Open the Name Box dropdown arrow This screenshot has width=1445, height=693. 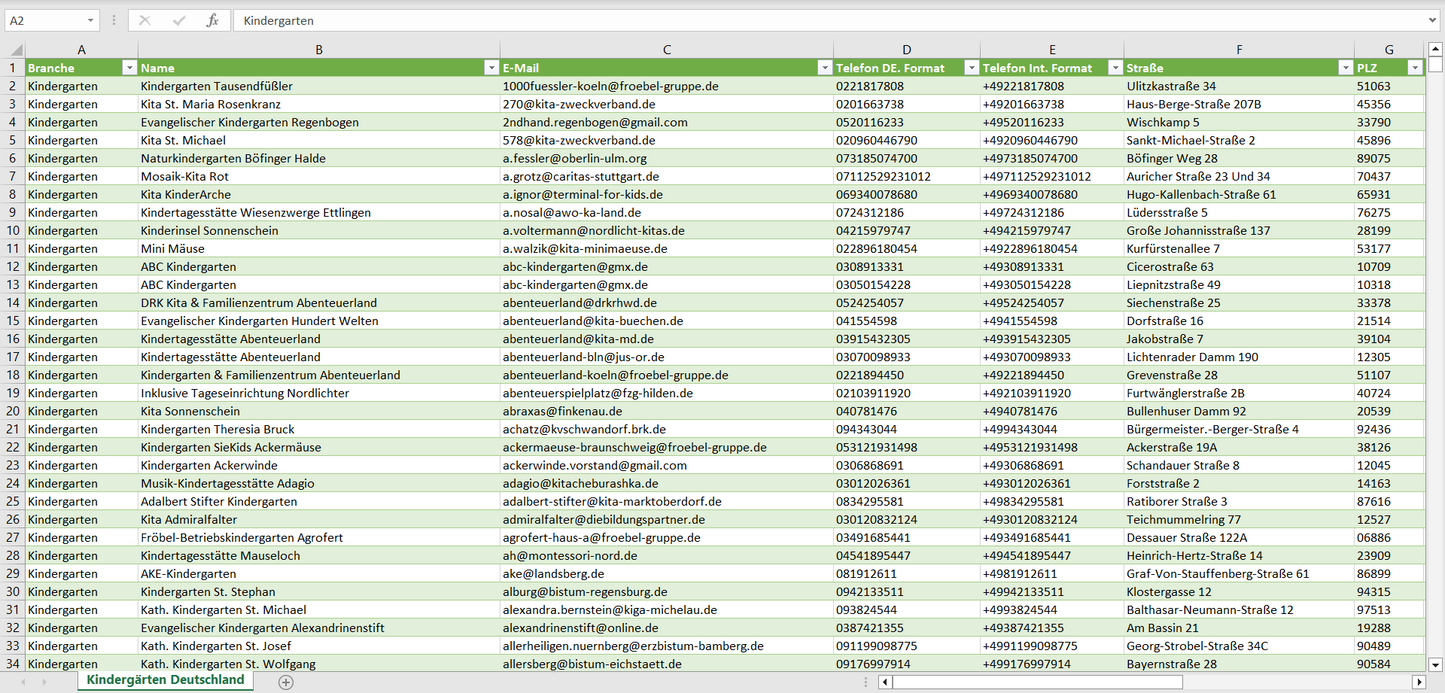pos(90,20)
